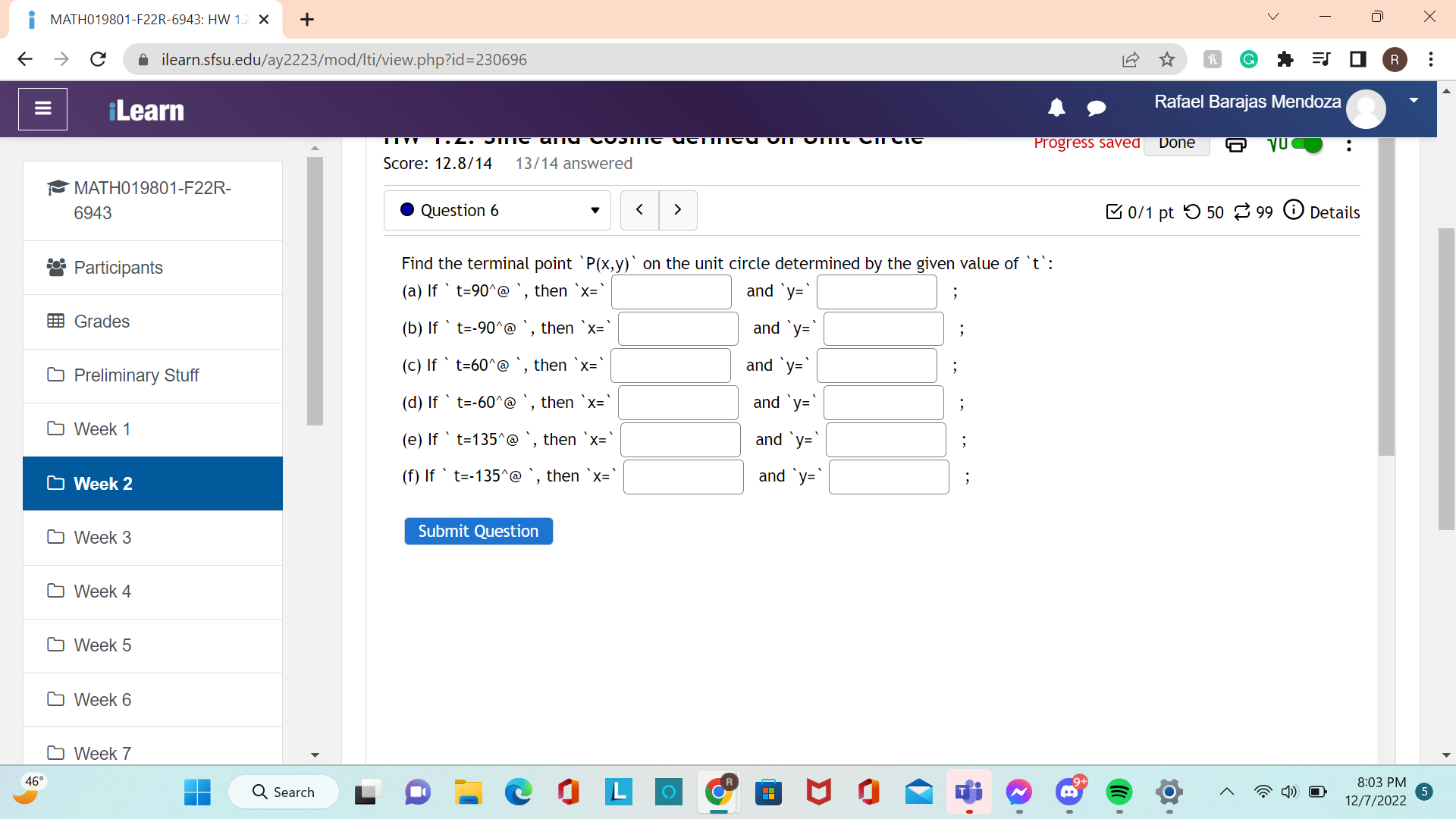The image size is (1456, 819).
Task: Open the three-dot options menu near the toggle
Action: click(x=1349, y=145)
